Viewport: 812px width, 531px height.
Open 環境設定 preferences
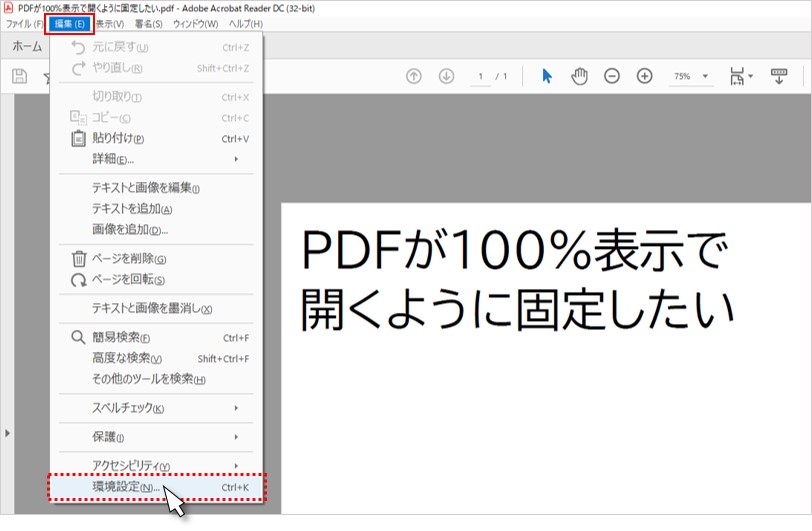click(157, 487)
